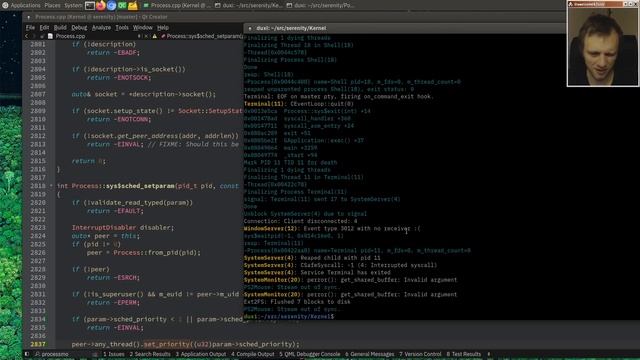The height and width of the screenshot is (360, 640).
Task: Open the Analyze menu in Qt Creator
Action: pos(101,28)
